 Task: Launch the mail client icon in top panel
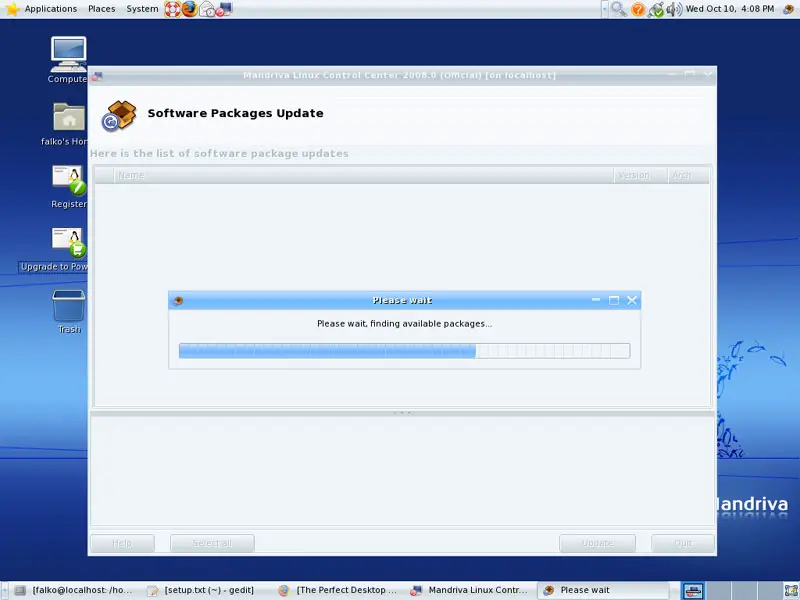point(207,9)
